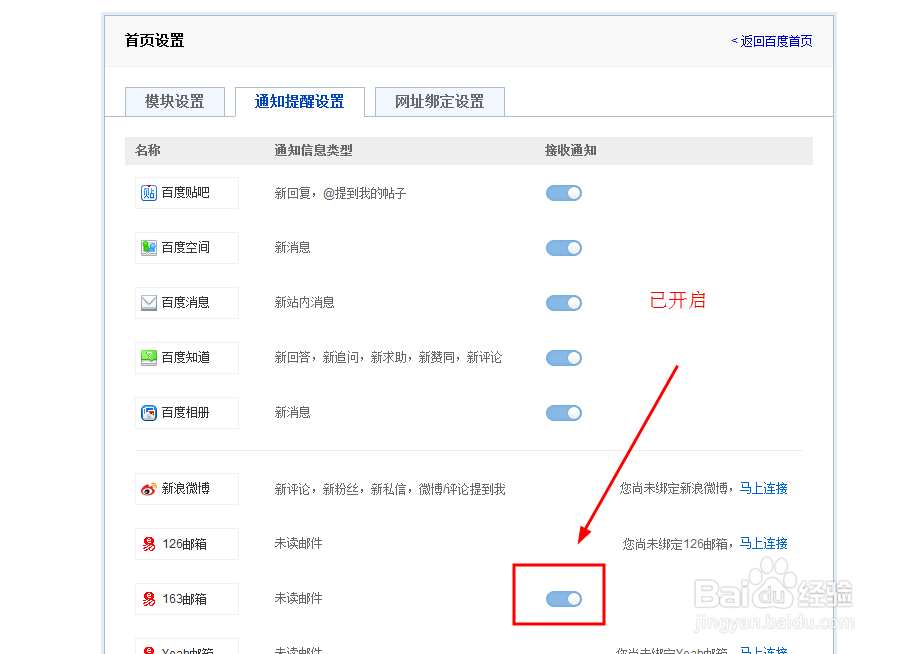Click the 百度空间 icon
The width and height of the screenshot is (905, 654).
point(149,248)
